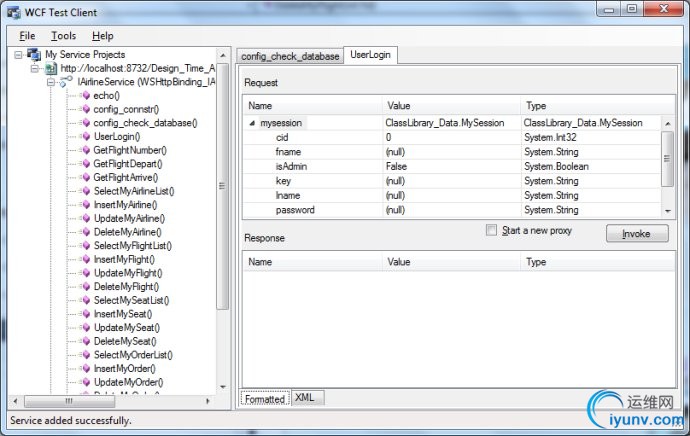Image resolution: width=690 pixels, height=436 pixels.
Task: Click the WCF Test Client title bar icon
Action: [x=14, y=12]
